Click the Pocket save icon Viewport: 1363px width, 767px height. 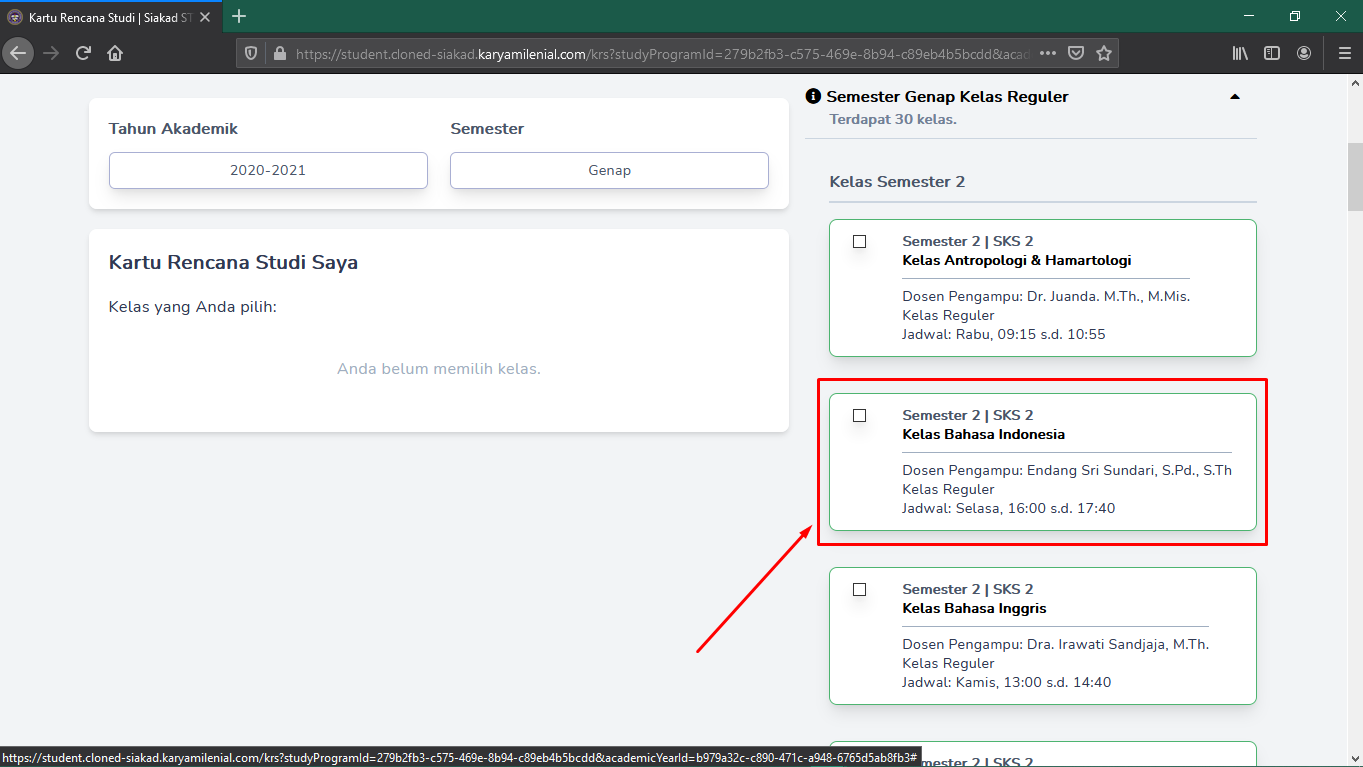tap(1076, 53)
